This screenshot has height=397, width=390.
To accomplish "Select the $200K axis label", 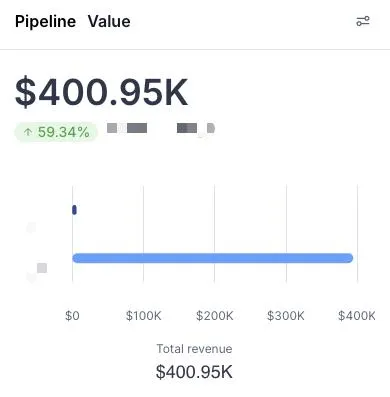I will [x=215, y=315].
